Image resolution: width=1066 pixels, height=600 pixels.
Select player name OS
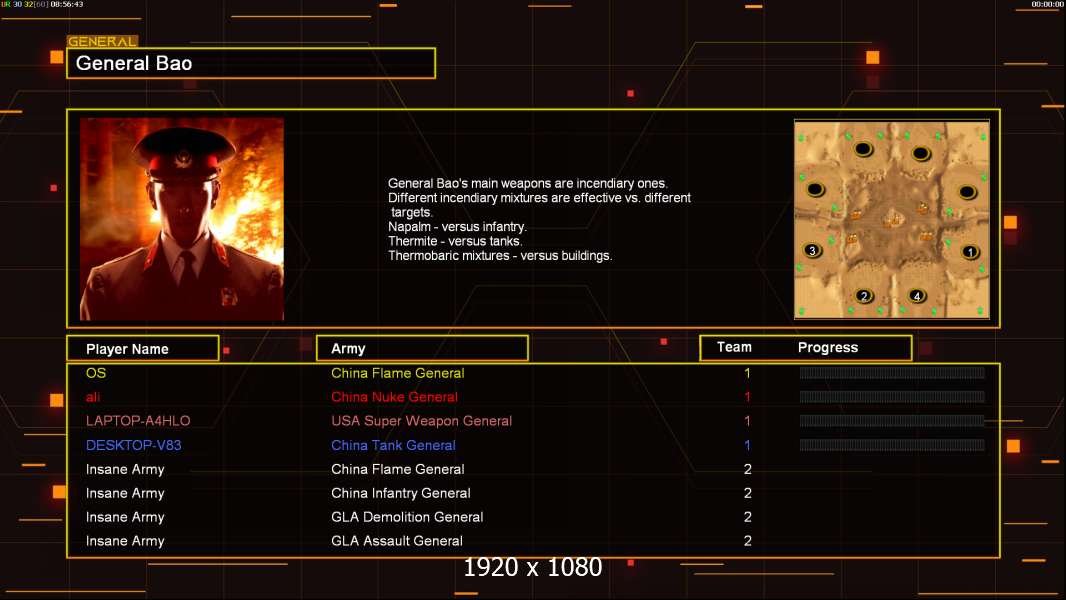(96, 373)
